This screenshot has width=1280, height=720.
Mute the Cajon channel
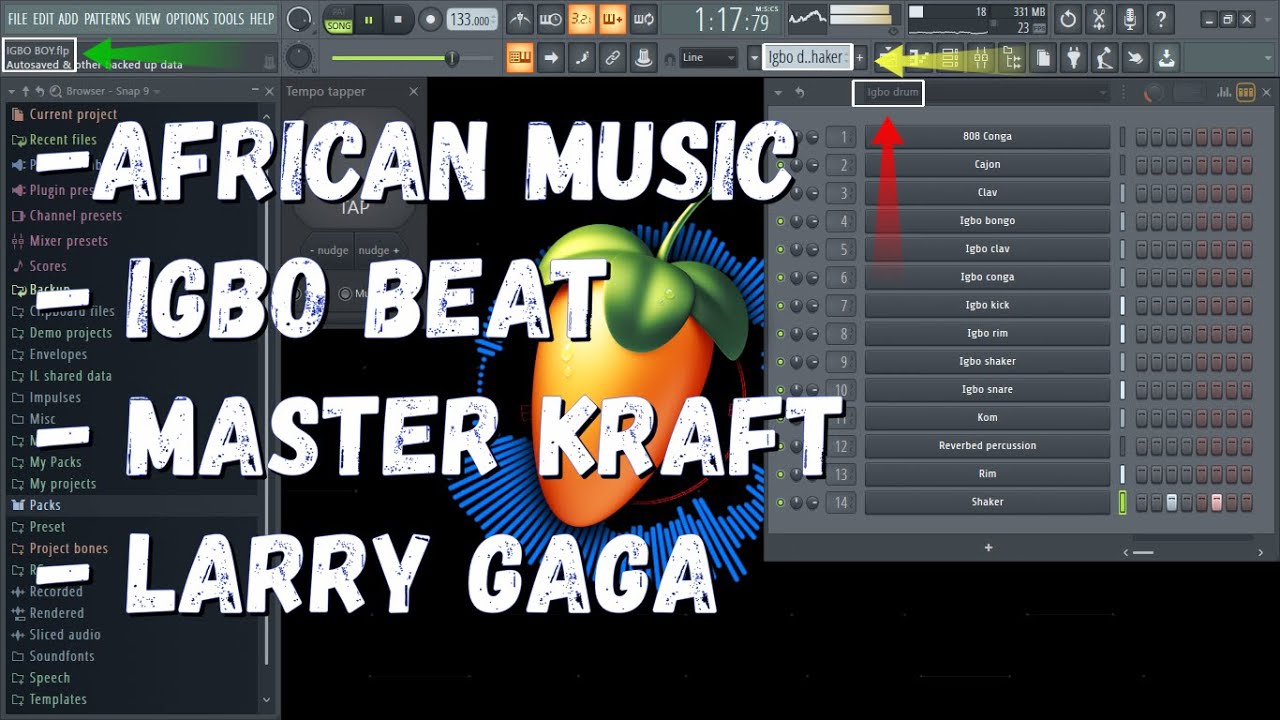tap(780, 165)
